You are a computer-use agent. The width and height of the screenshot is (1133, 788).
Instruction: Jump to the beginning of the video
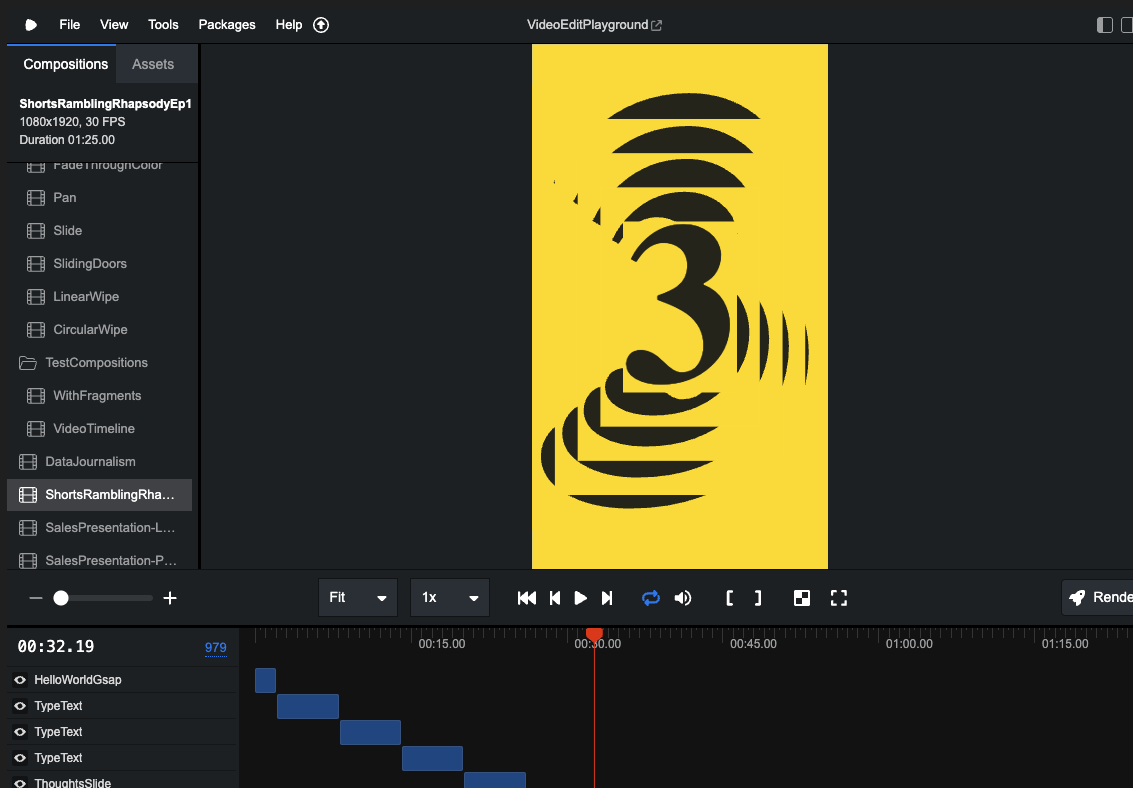tap(526, 598)
